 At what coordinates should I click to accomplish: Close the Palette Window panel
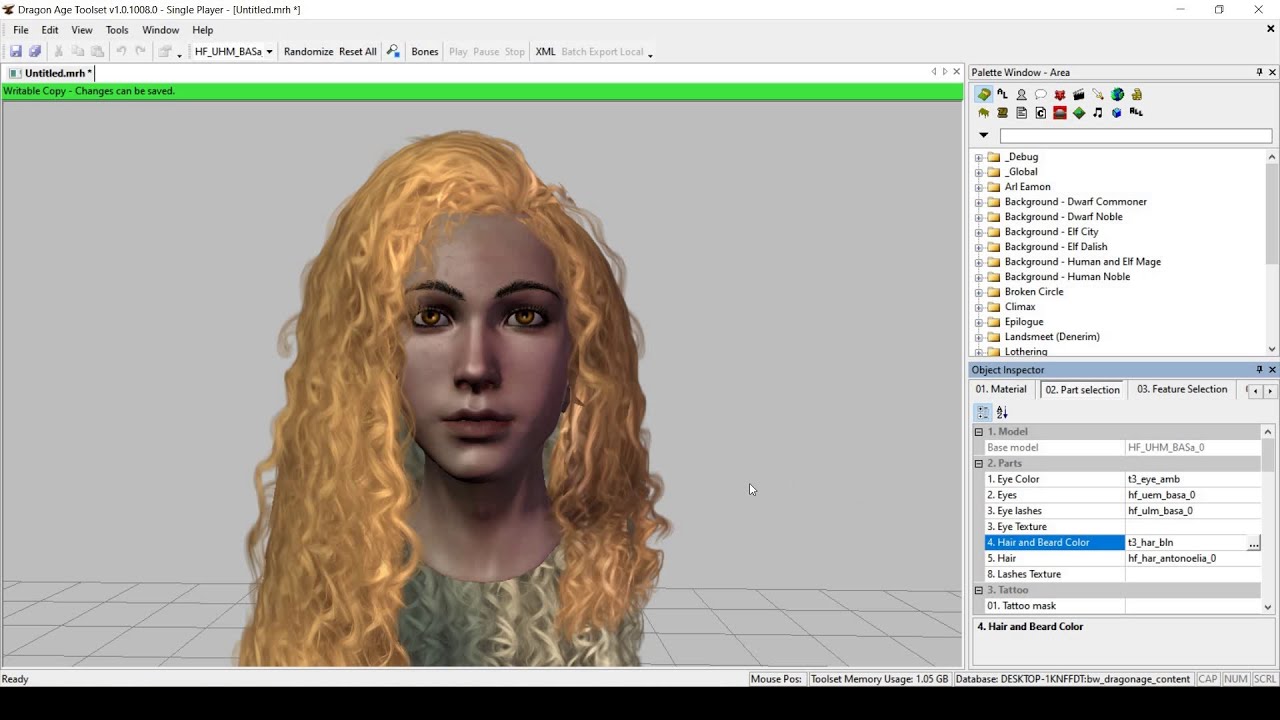coord(1272,72)
